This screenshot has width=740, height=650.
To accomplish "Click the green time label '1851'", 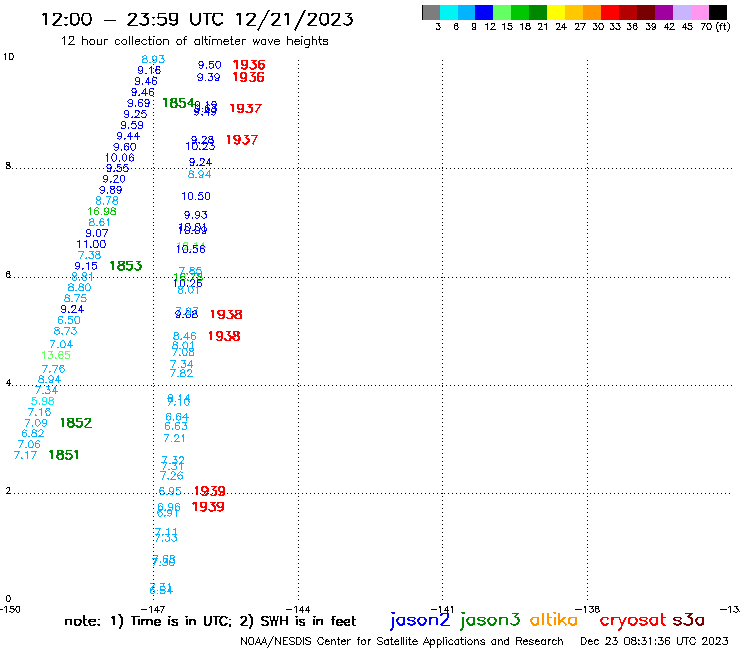I will click(x=64, y=455).
